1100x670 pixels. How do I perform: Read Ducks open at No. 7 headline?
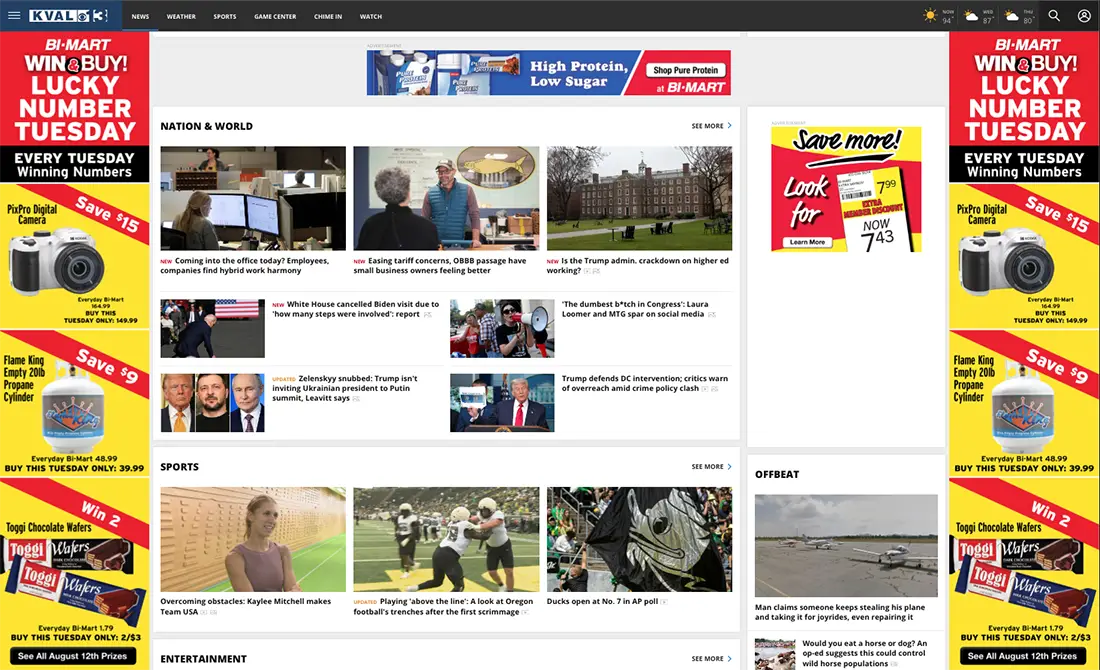603,601
